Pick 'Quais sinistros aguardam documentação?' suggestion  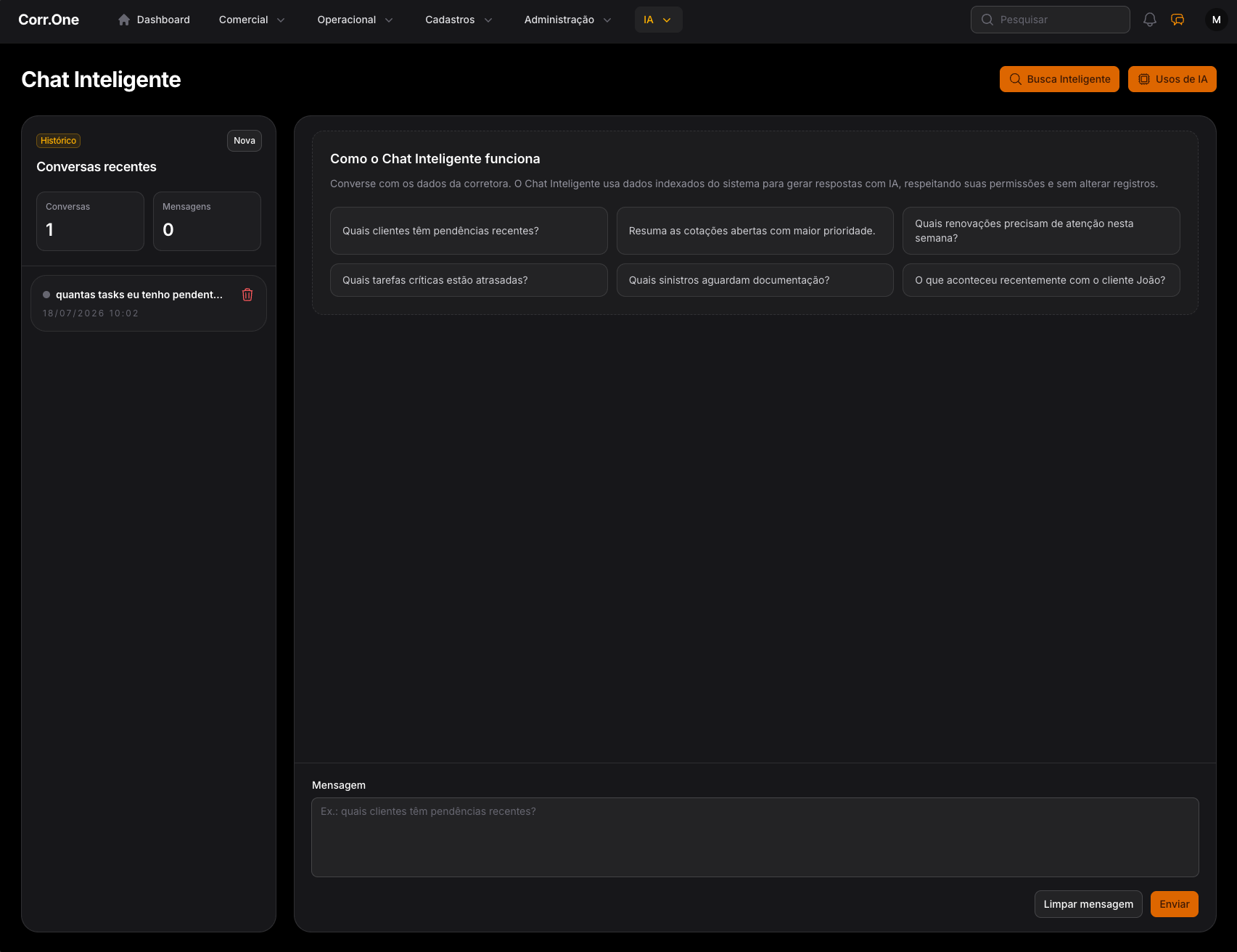tap(755, 280)
